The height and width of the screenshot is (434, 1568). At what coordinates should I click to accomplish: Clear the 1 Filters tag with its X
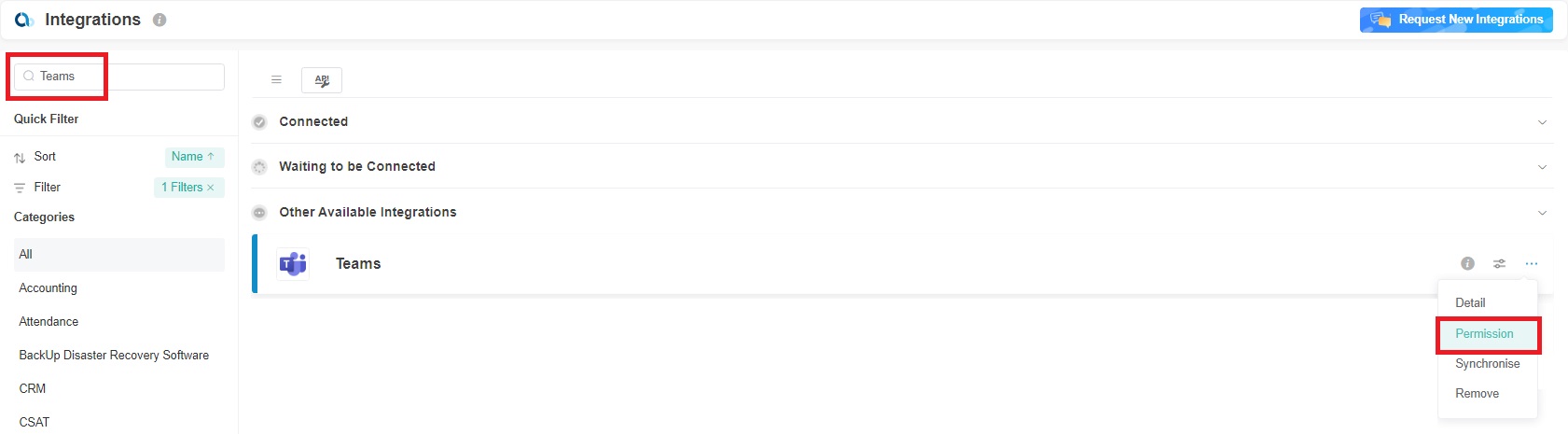click(211, 188)
